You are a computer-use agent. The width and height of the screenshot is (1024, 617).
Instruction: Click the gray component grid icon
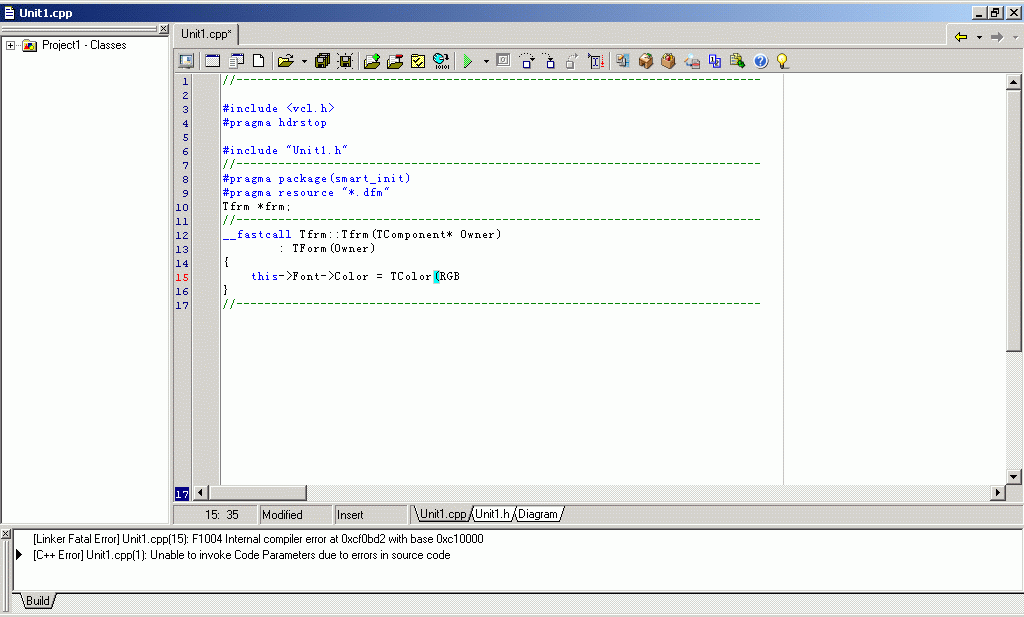point(622,61)
